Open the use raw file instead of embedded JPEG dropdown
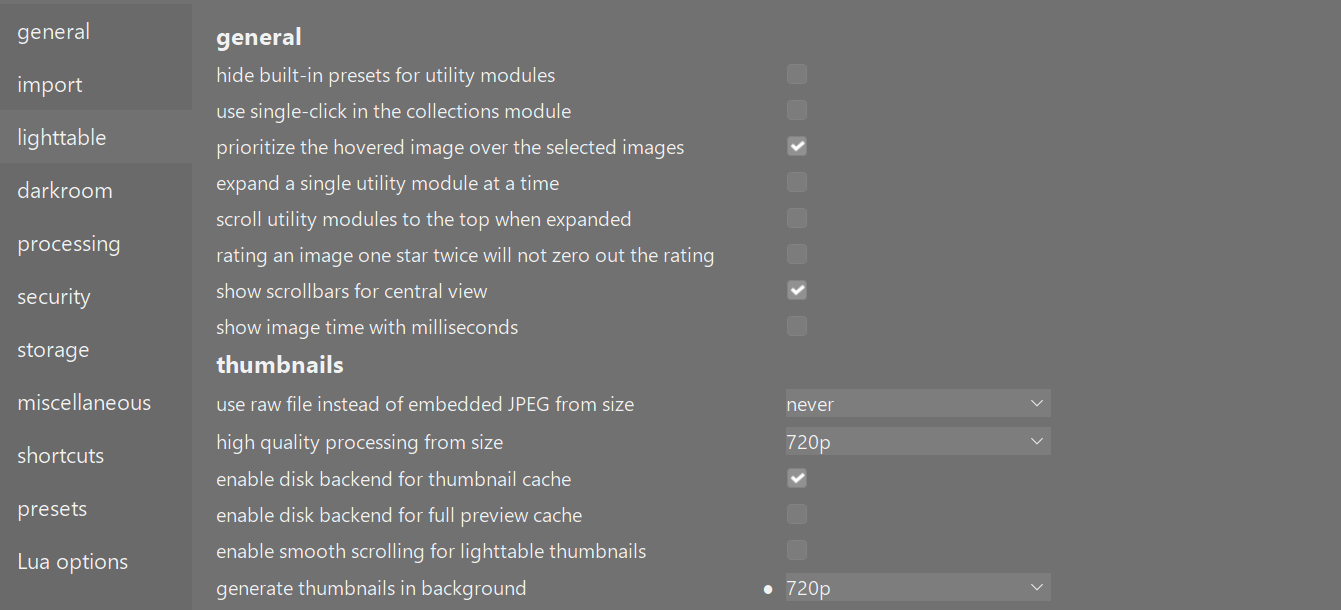Screen dimensions: 1341x610 pos(917,404)
